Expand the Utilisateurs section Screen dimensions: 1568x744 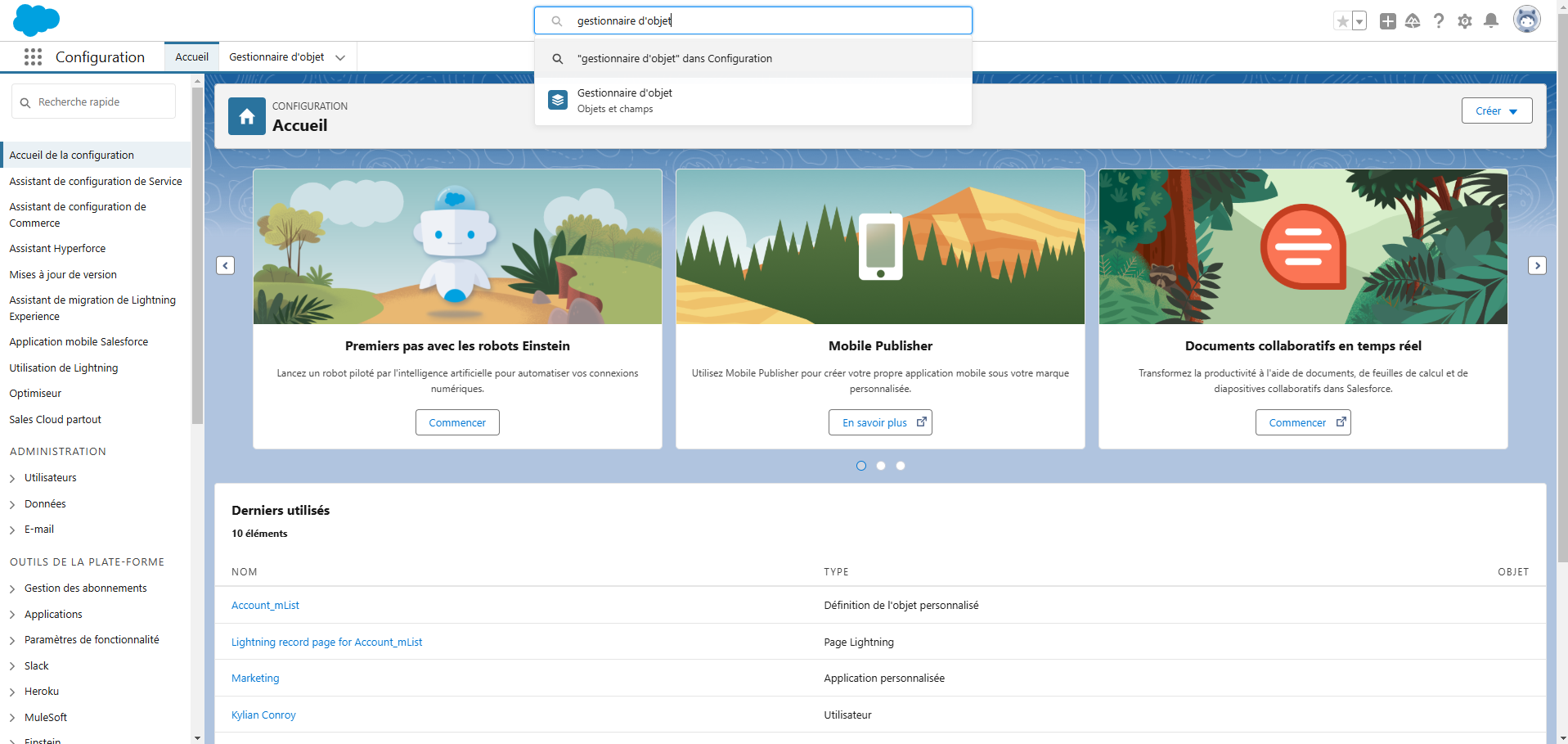[x=12, y=478]
